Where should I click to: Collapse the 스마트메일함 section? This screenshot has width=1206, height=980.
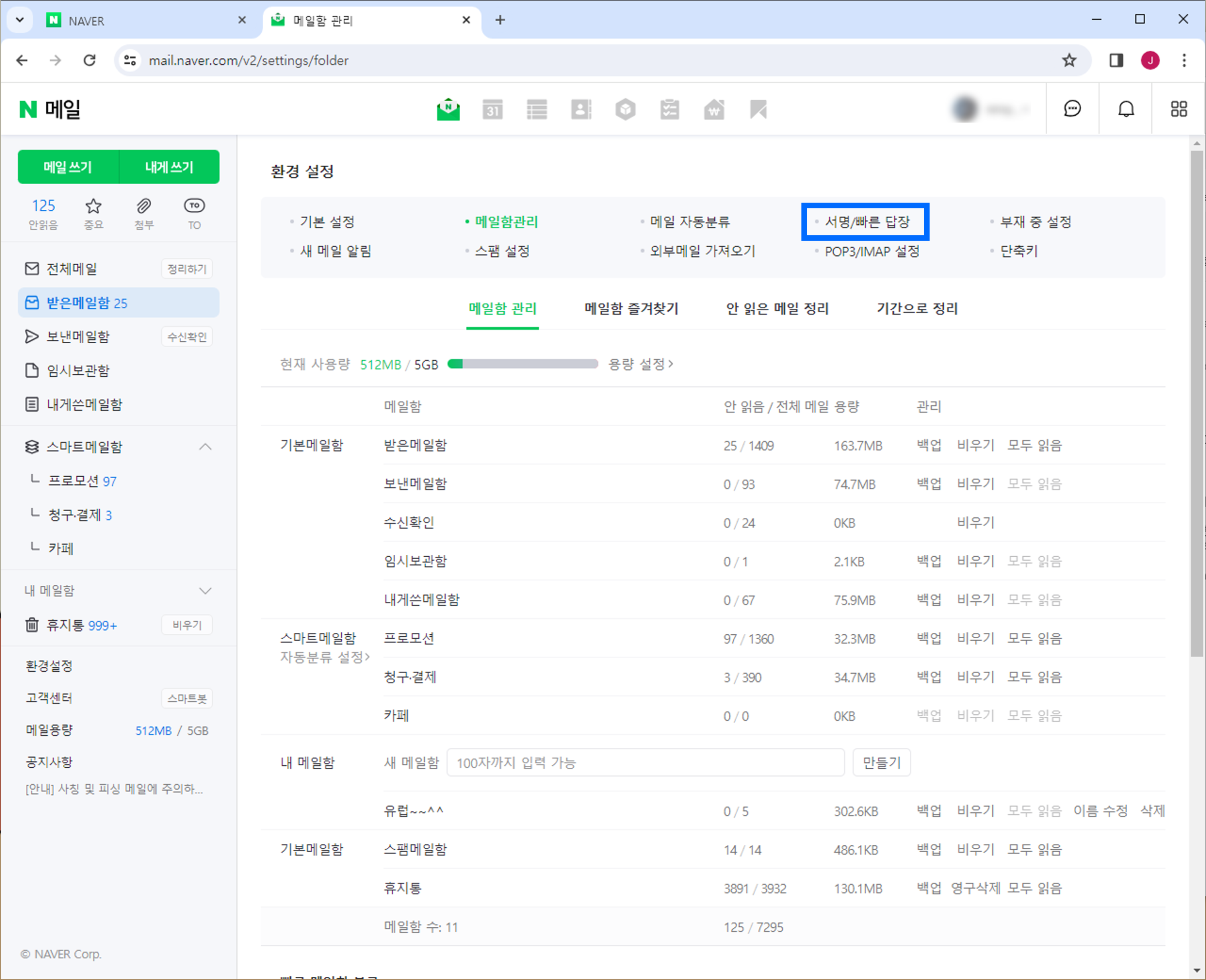click(205, 447)
